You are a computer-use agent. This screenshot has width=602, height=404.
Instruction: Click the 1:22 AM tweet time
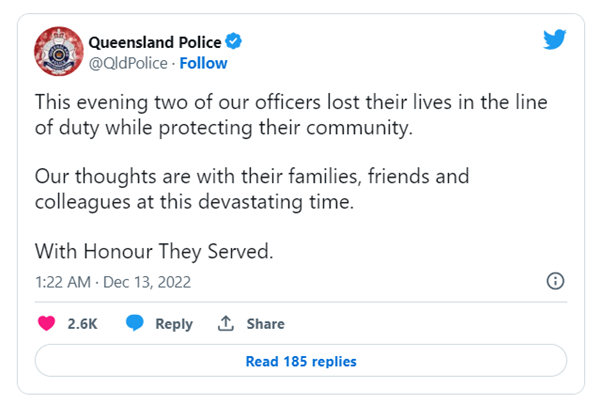(62, 281)
